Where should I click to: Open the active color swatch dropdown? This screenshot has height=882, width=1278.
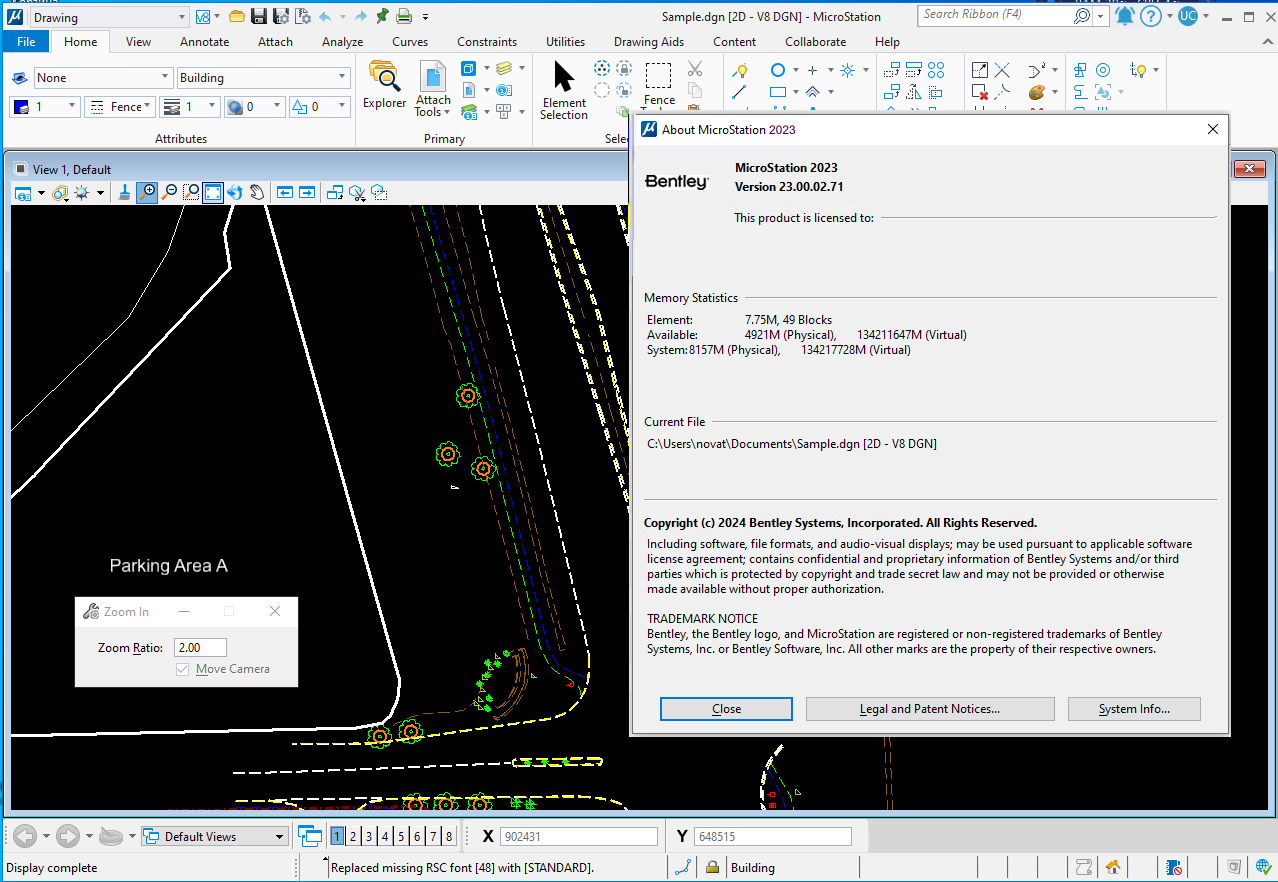[45, 107]
